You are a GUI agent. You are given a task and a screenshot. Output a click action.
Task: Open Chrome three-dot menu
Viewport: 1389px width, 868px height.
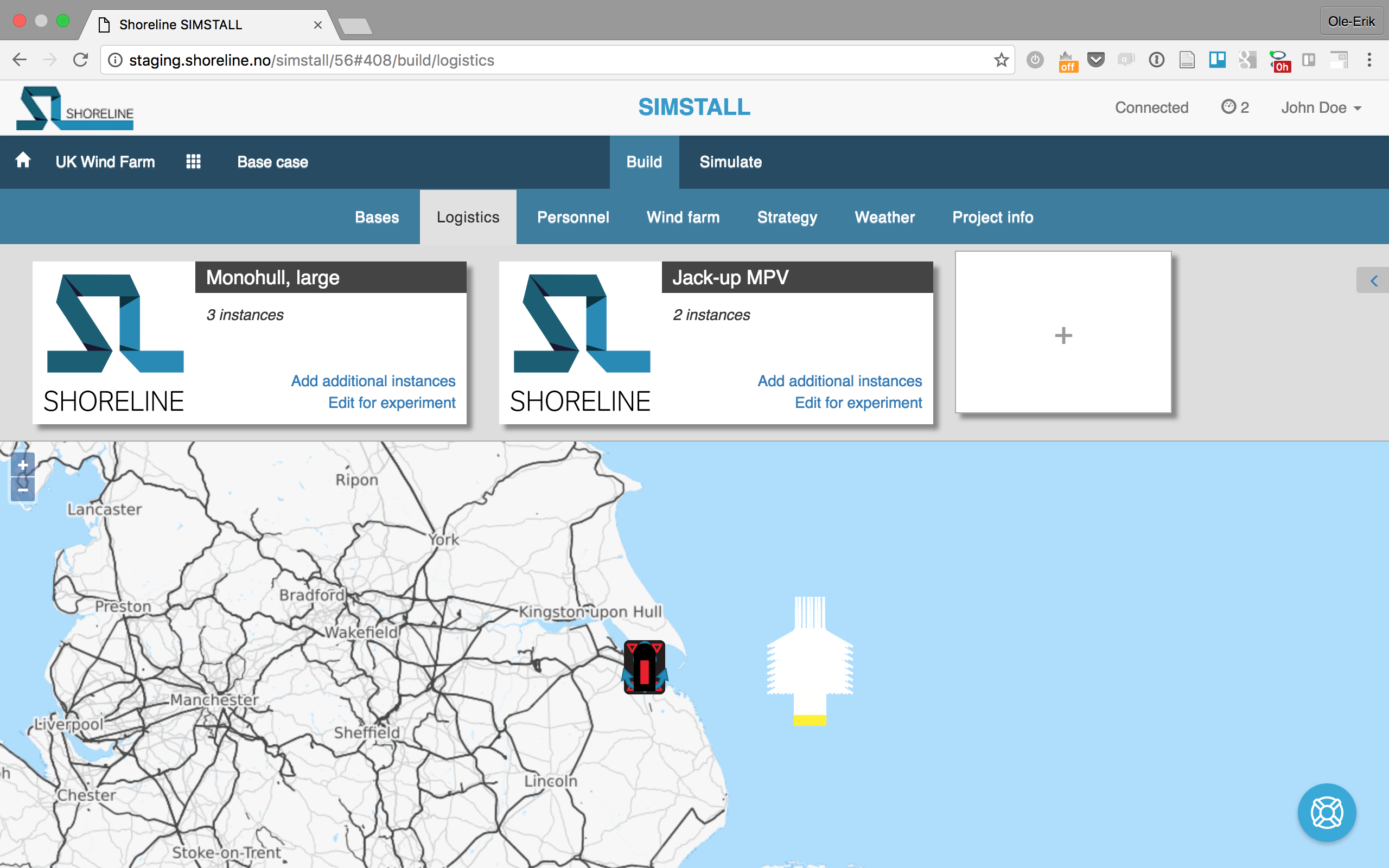(x=1369, y=60)
